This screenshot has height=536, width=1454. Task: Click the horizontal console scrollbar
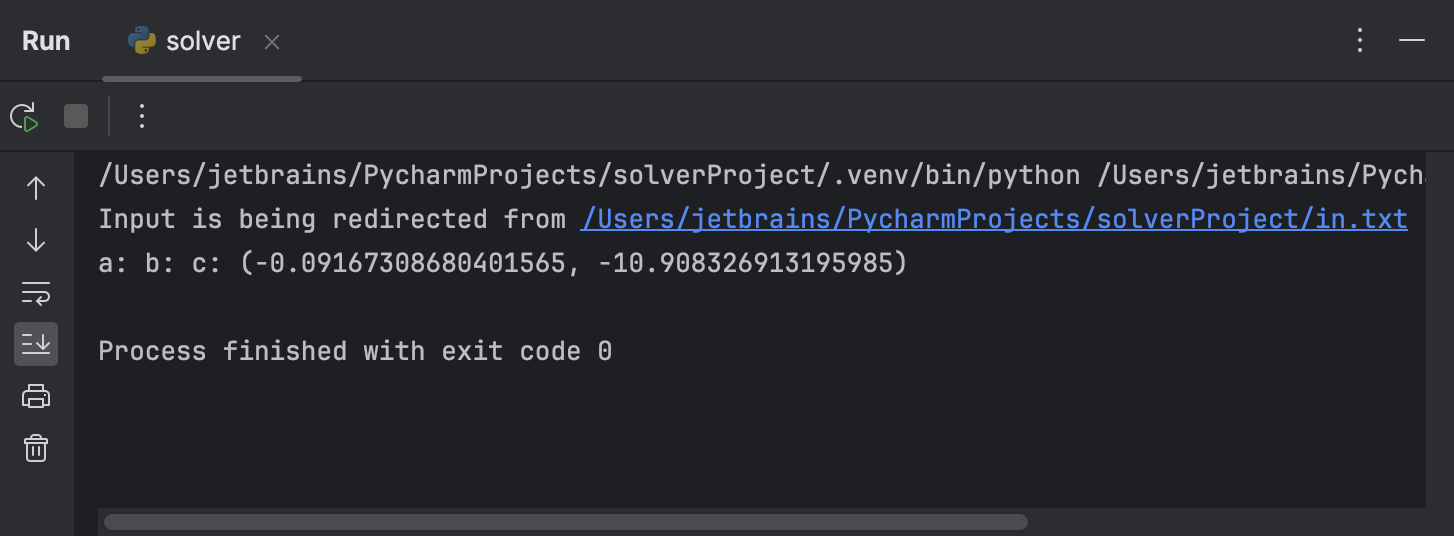[566, 522]
